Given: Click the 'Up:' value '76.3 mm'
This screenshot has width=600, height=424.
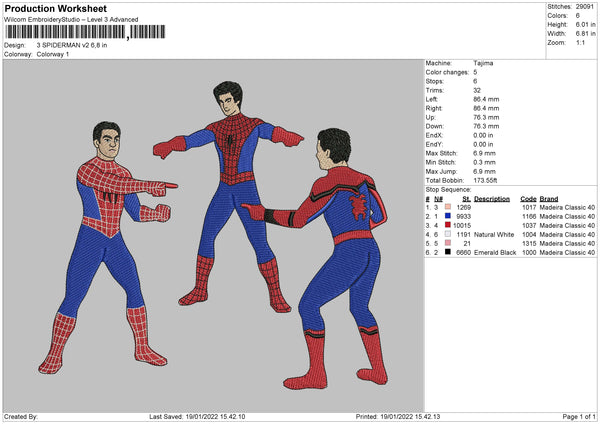Looking at the screenshot, I should click(486, 117).
